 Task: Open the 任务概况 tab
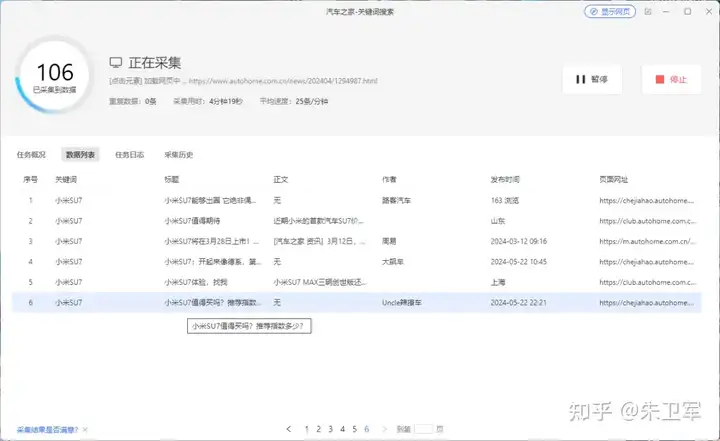tap(31, 155)
